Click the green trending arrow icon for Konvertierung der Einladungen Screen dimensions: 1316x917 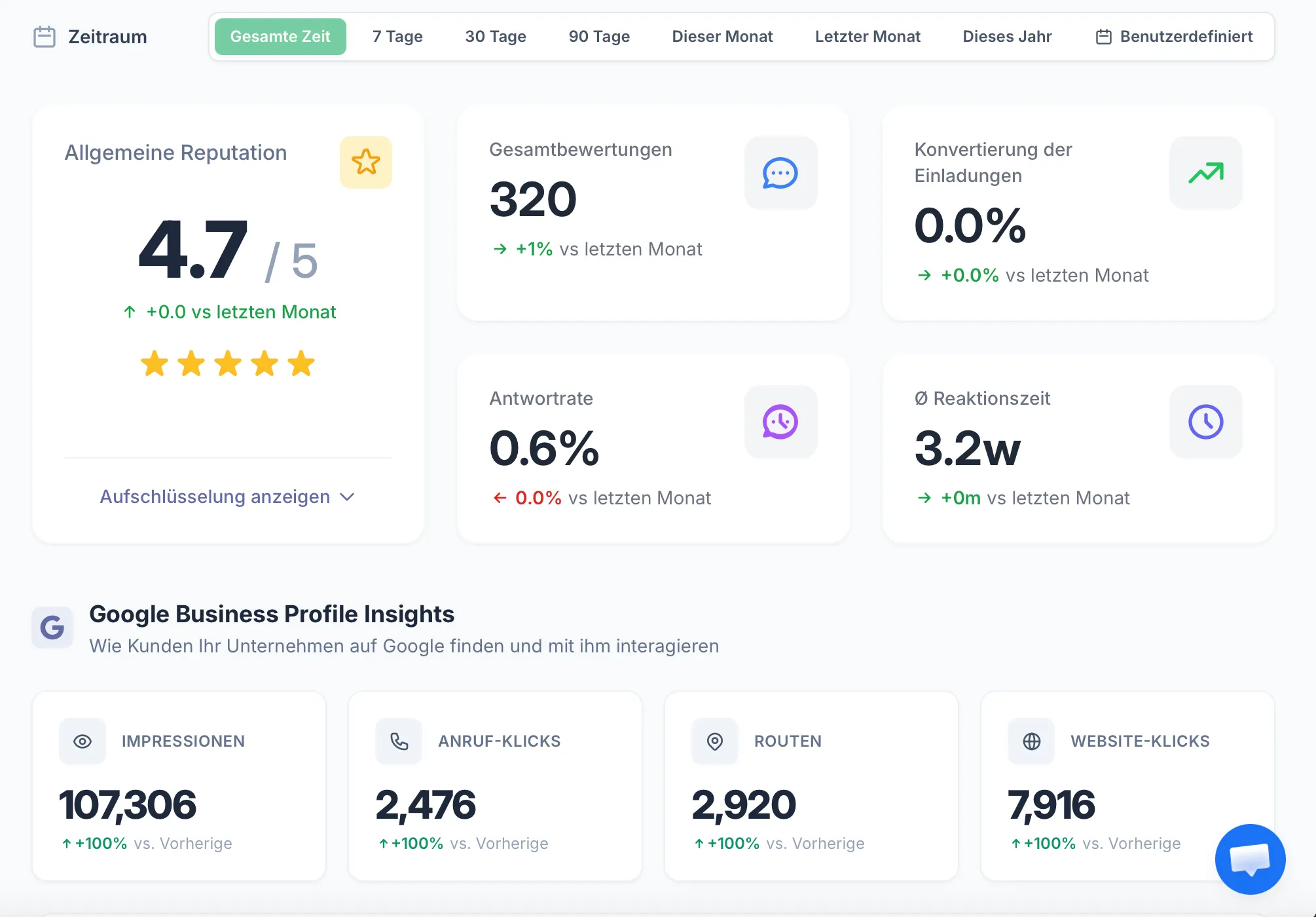pos(1205,173)
